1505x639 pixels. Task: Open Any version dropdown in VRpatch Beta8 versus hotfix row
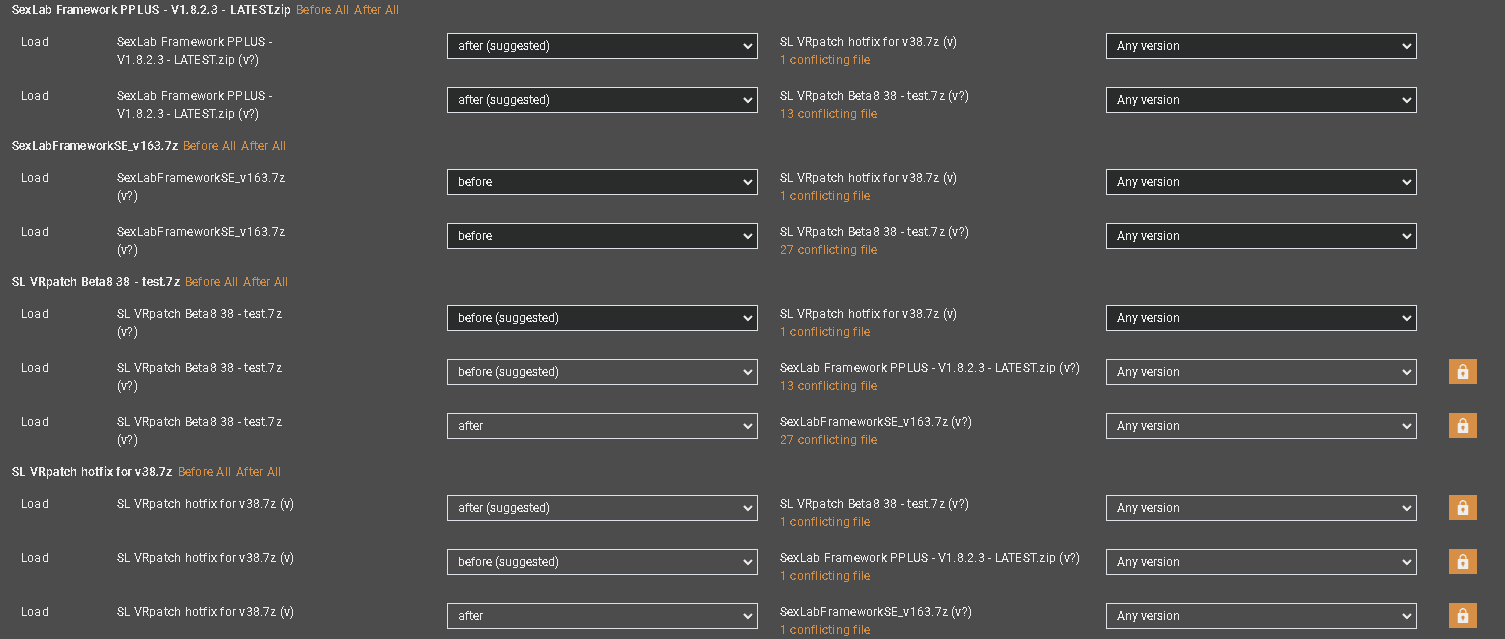coord(1261,318)
